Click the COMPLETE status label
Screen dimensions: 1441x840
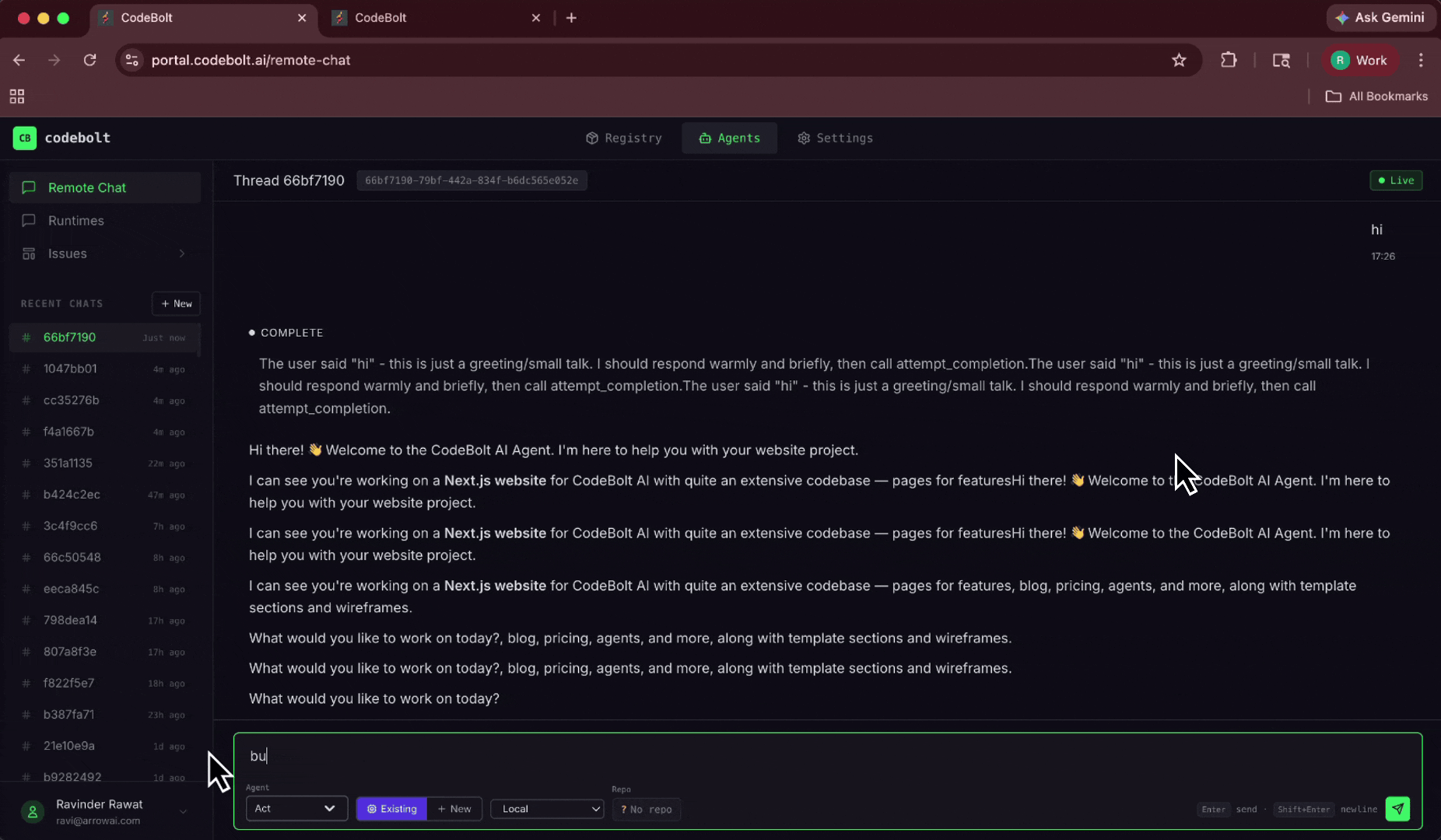pos(292,333)
